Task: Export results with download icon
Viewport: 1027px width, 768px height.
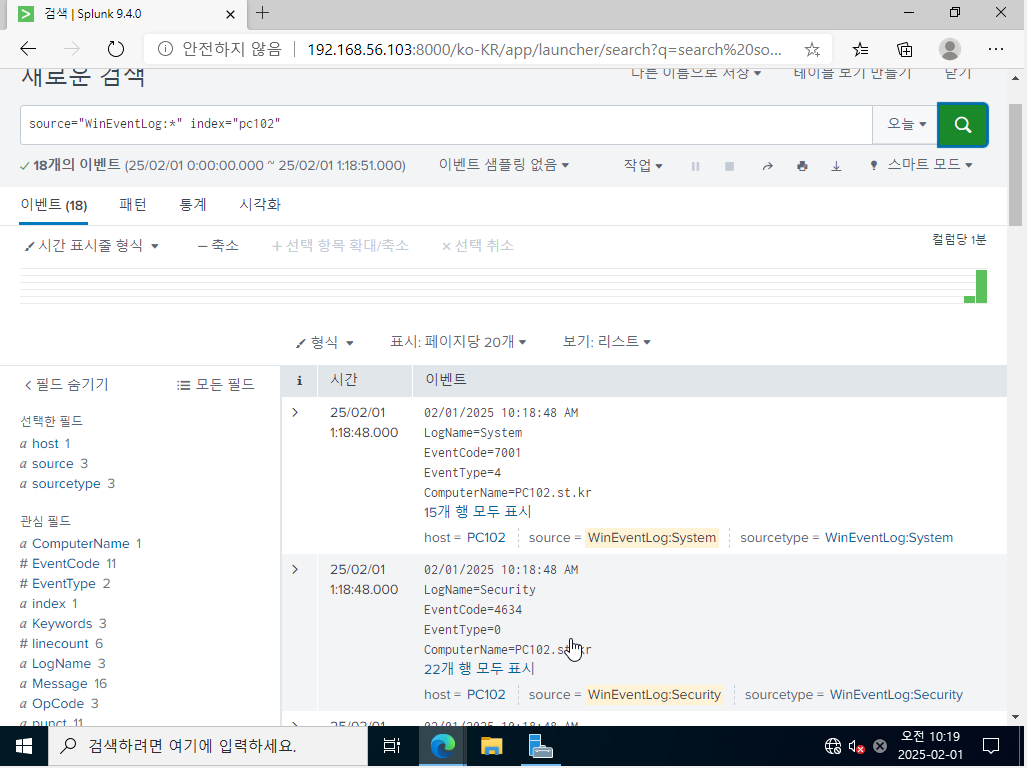Action: point(836,166)
